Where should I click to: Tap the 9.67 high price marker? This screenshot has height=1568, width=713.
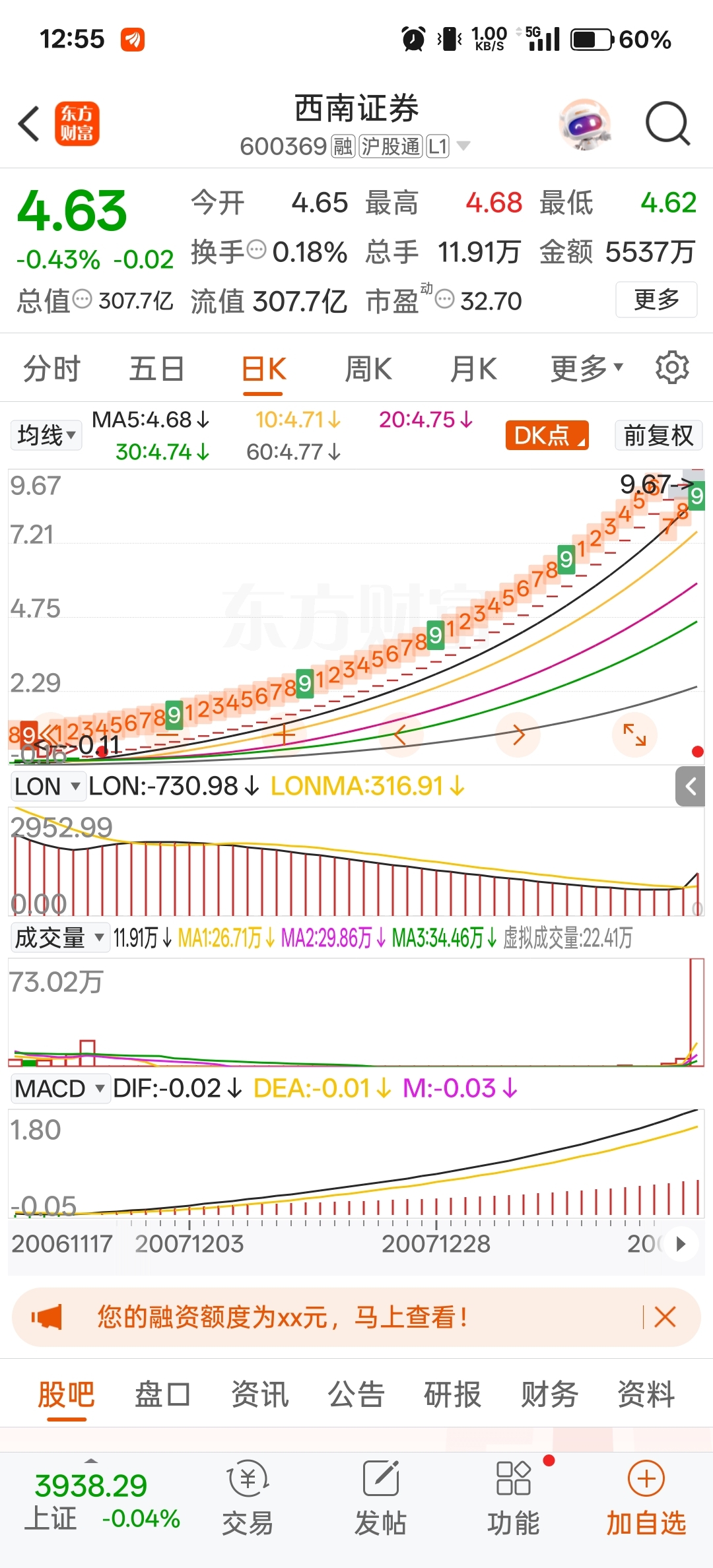pyautogui.click(x=656, y=485)
